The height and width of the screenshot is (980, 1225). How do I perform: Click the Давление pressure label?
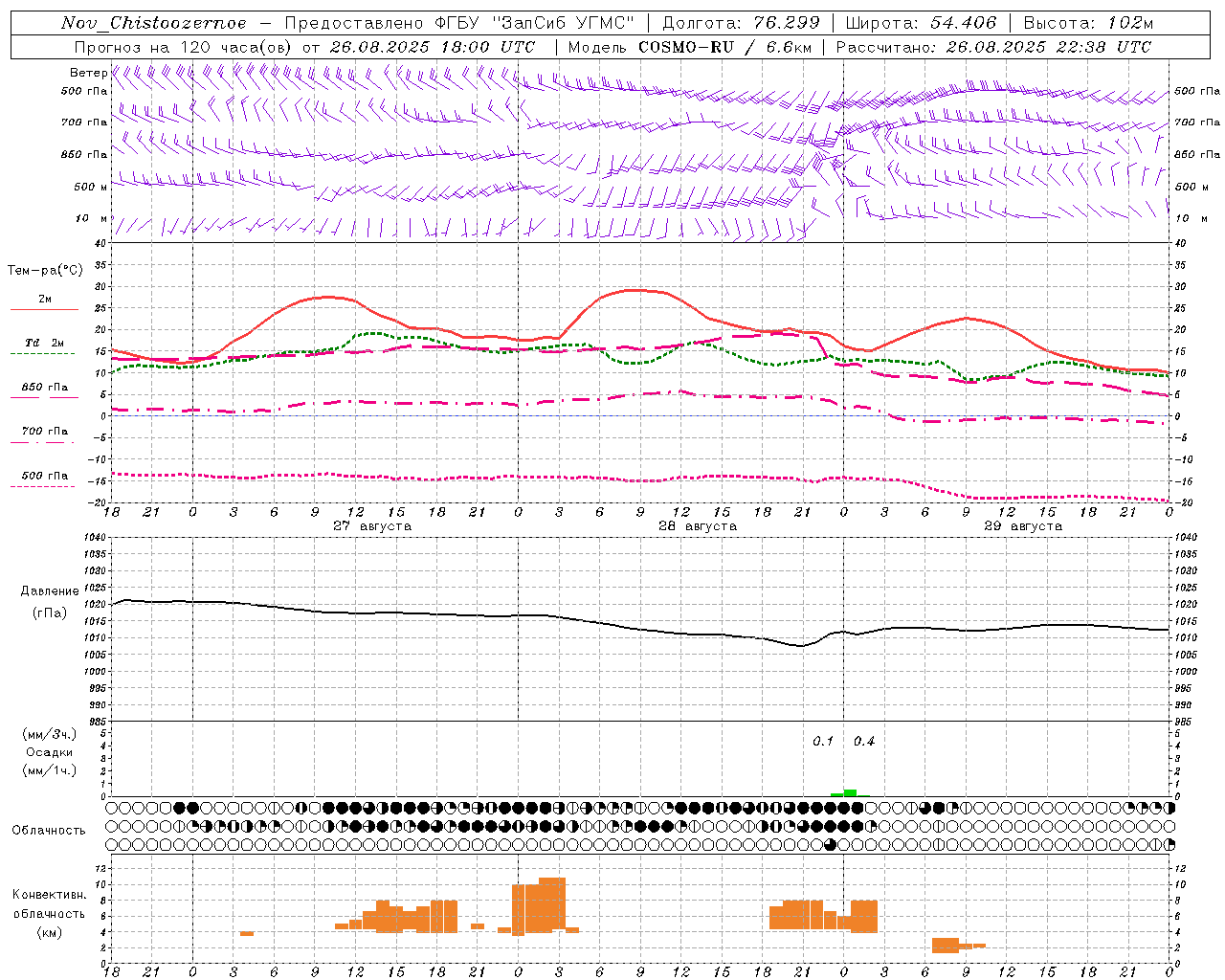click(50, 591)
